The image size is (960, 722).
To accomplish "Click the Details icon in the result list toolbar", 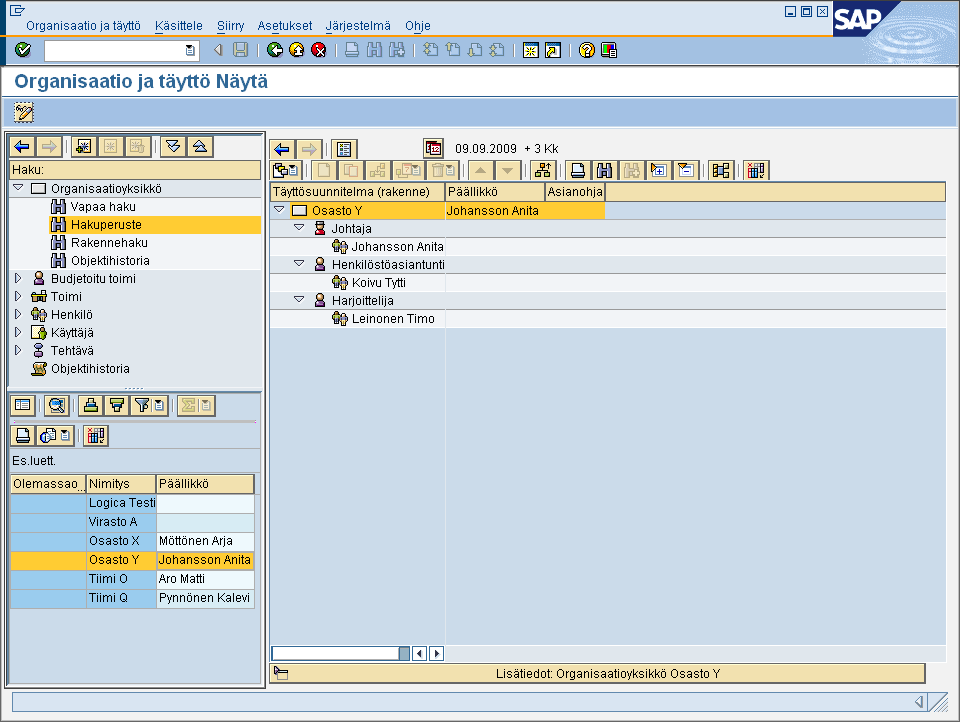I will point(23,405).
